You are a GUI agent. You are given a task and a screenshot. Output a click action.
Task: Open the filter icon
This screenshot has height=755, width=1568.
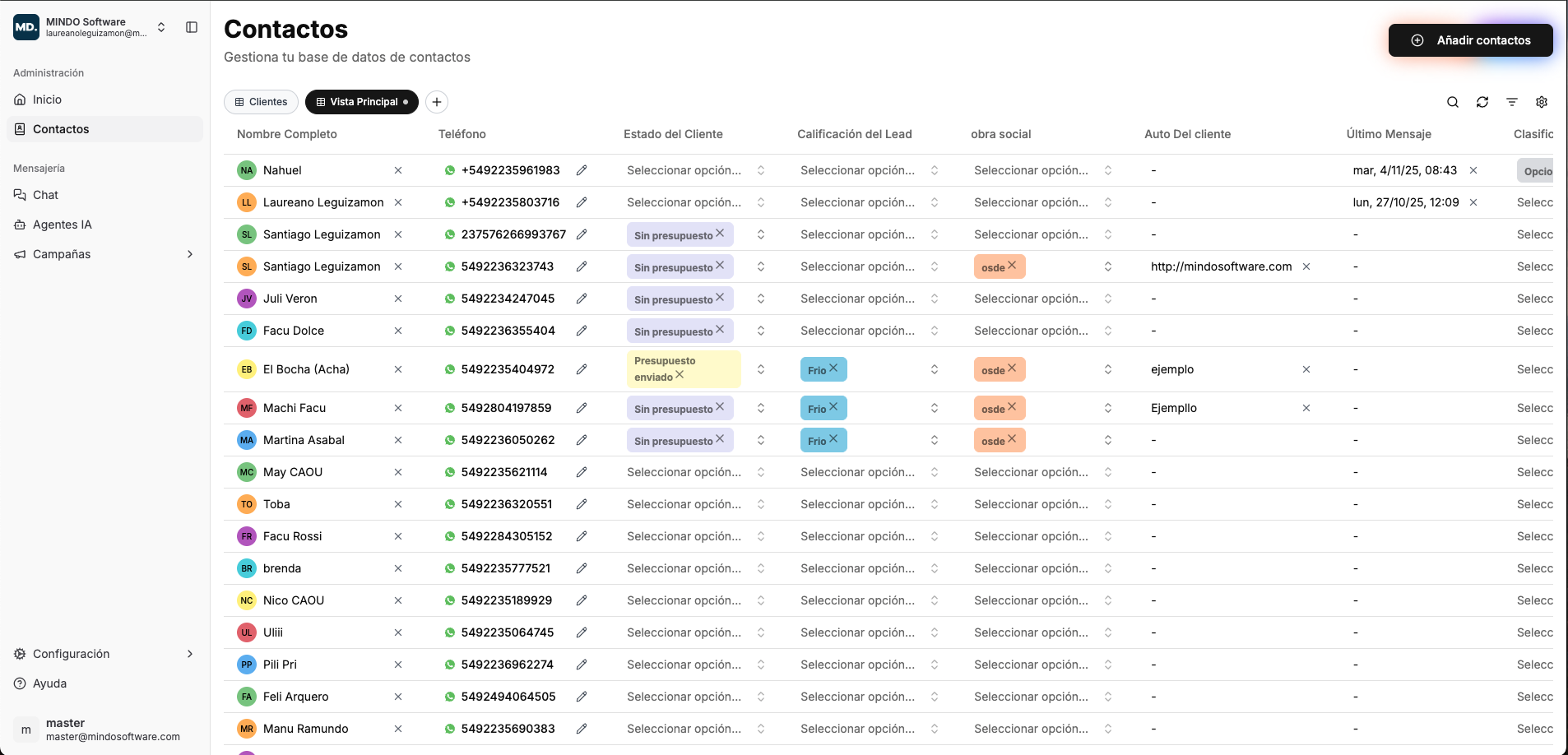[1511, 102]
